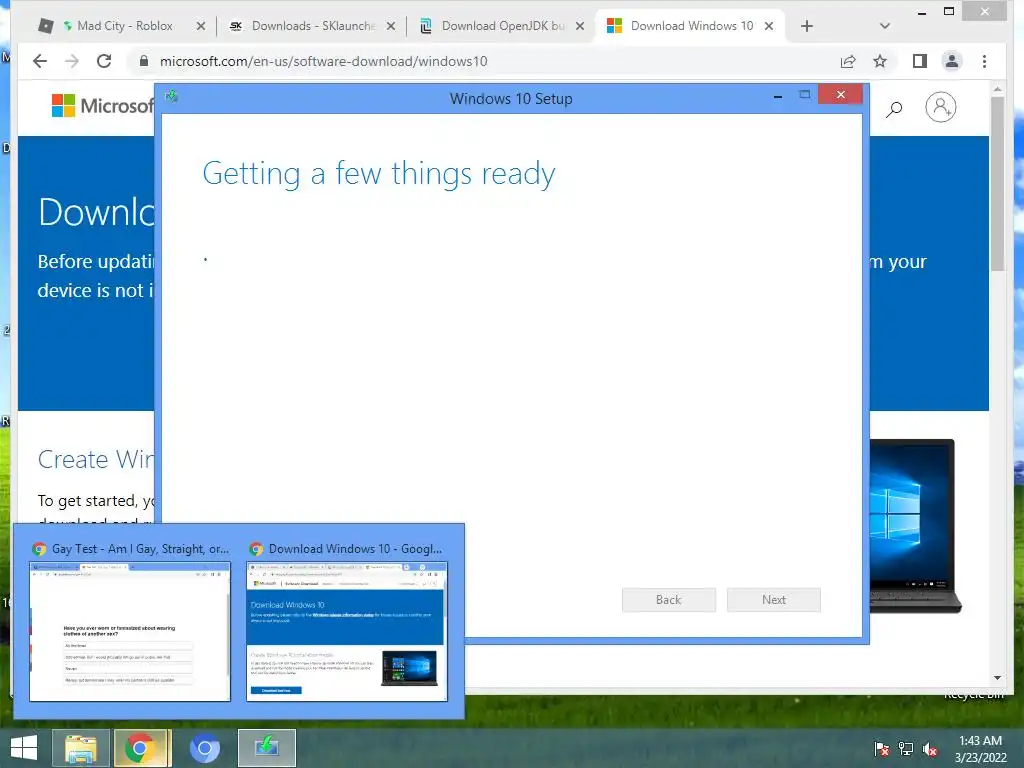Click the laptop image on the webpage
This screenshot has height=768, width=1024.
[915, 526]
